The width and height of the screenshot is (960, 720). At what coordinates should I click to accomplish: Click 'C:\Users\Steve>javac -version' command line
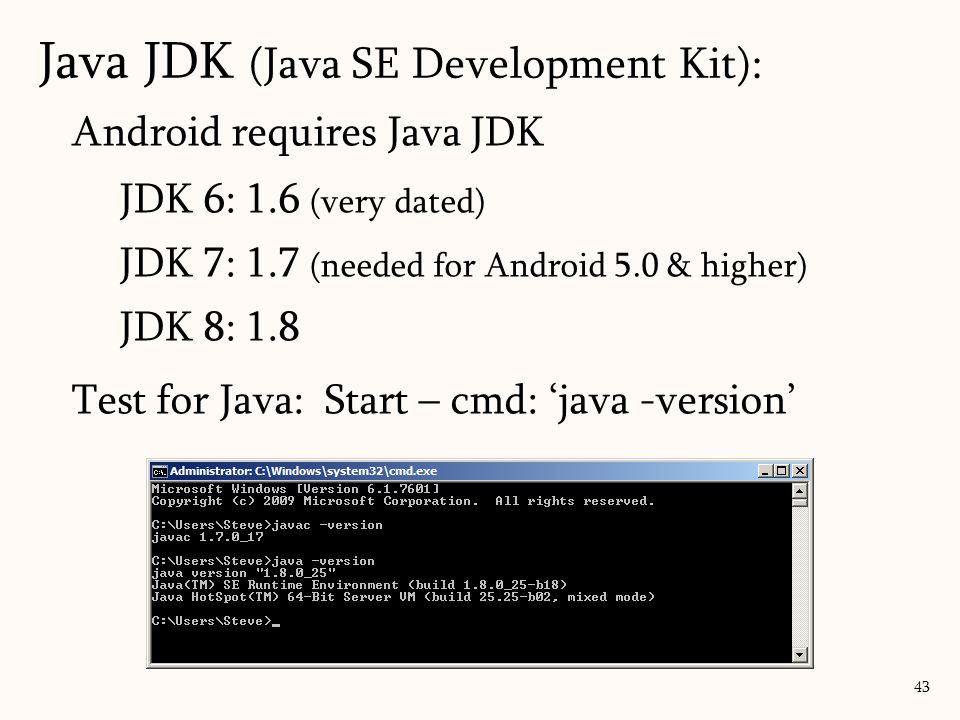click(x=267, y=525)
